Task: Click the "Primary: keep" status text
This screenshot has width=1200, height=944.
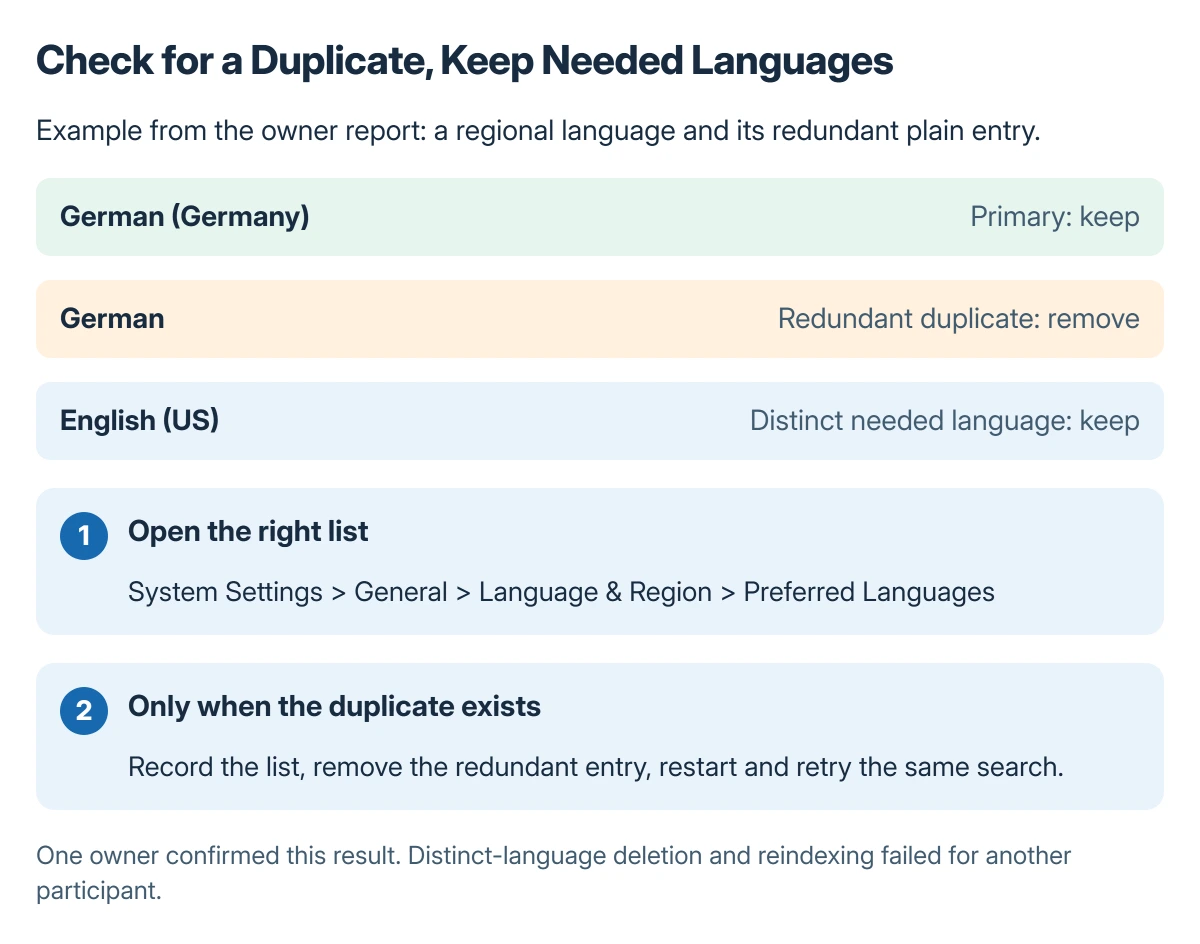Action: point(1055,217)
